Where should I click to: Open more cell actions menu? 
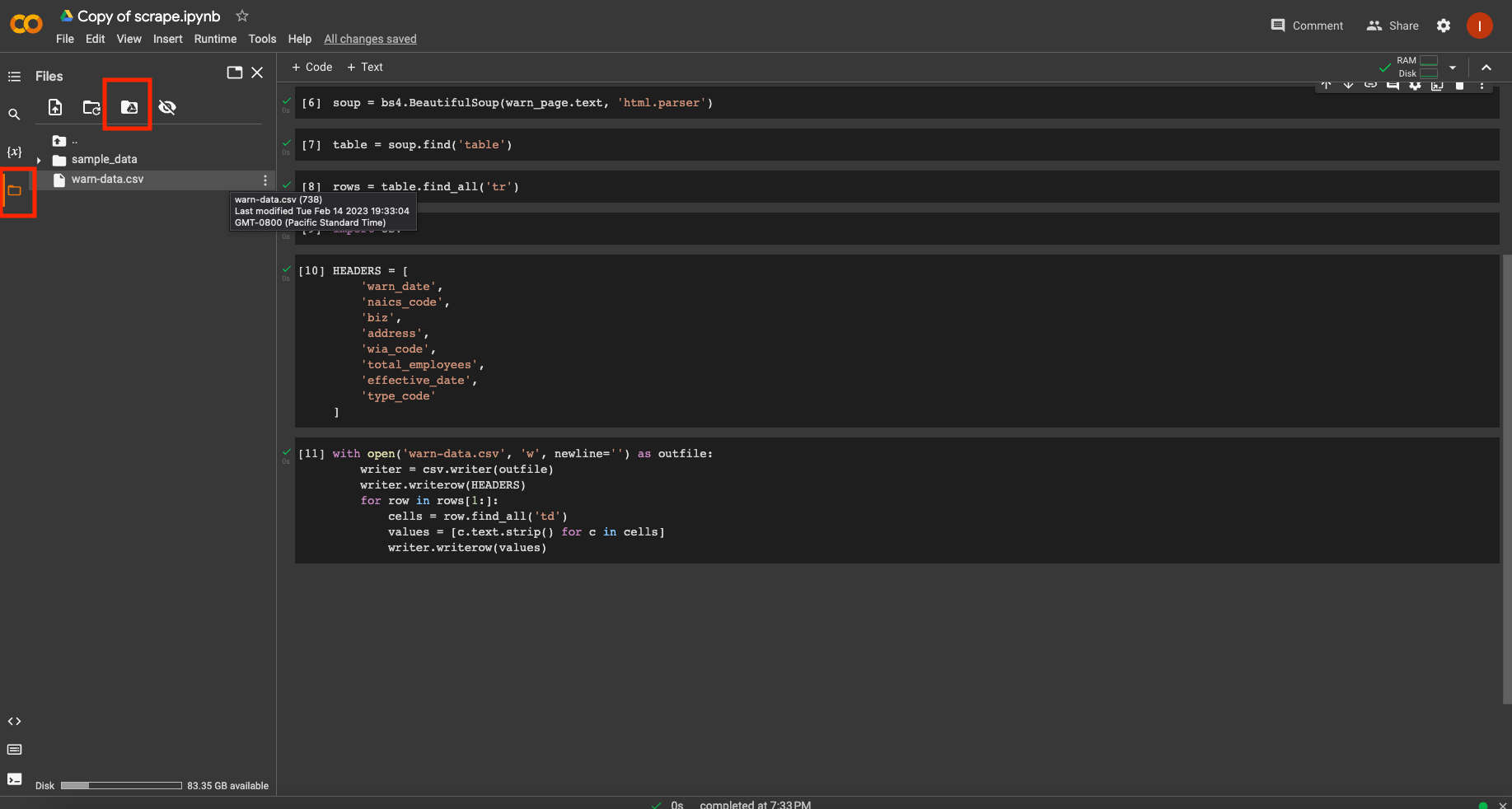[1482, 85]
